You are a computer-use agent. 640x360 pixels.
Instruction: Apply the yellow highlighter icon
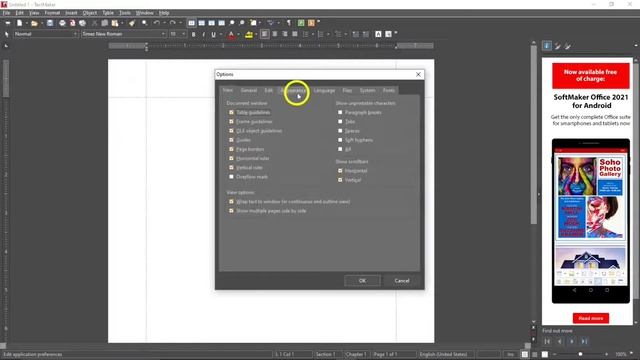click(249, 34)
